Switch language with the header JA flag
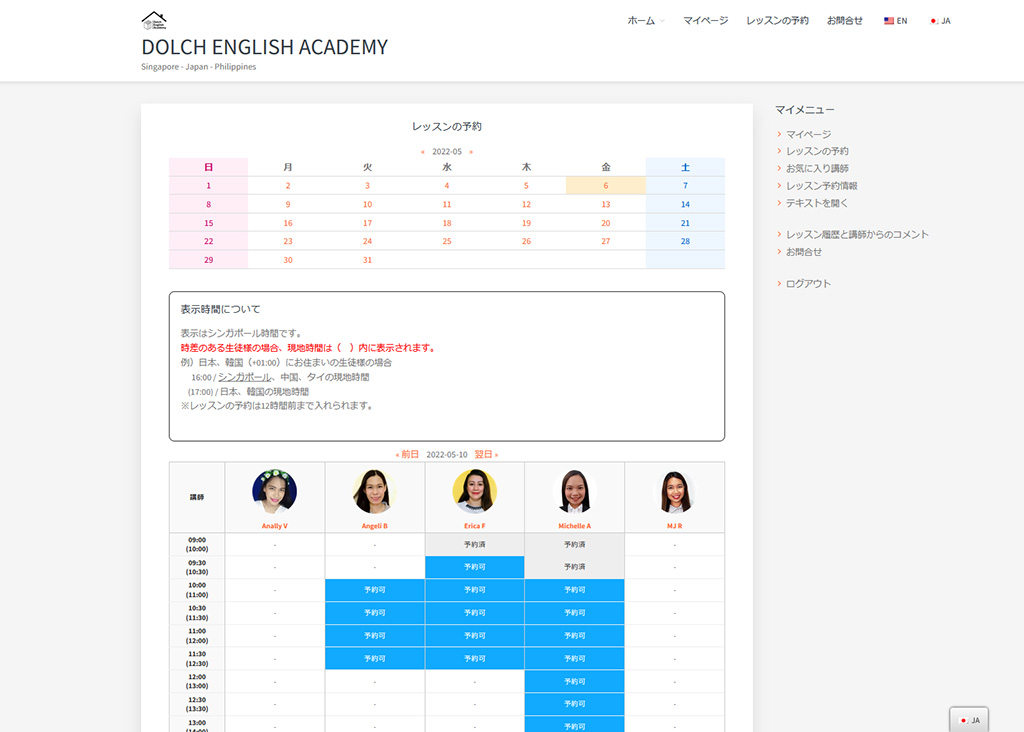This screenshot has height=732, width=1024. [940, 21]
